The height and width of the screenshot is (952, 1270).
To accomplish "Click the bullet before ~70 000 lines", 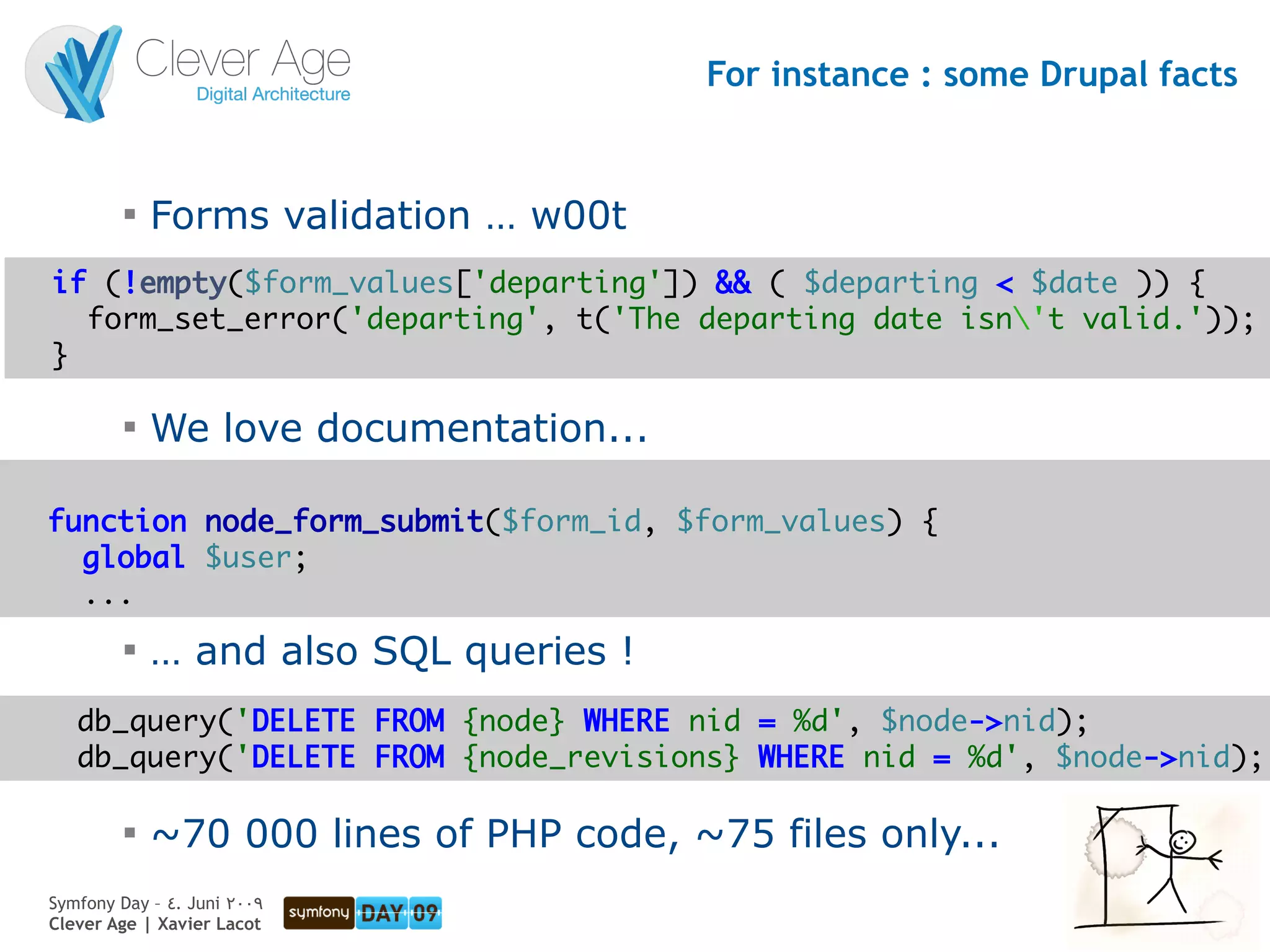I will click(130, 832).
